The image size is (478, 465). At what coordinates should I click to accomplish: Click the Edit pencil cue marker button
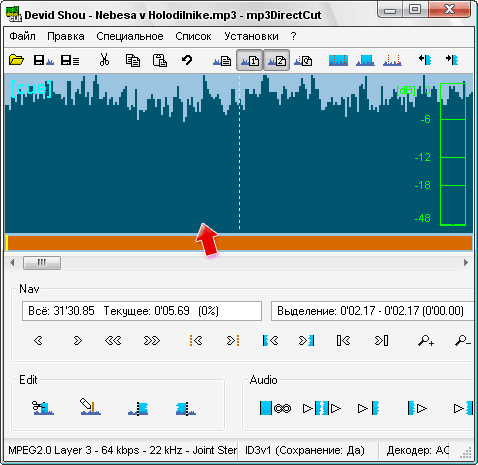[90, 407]
